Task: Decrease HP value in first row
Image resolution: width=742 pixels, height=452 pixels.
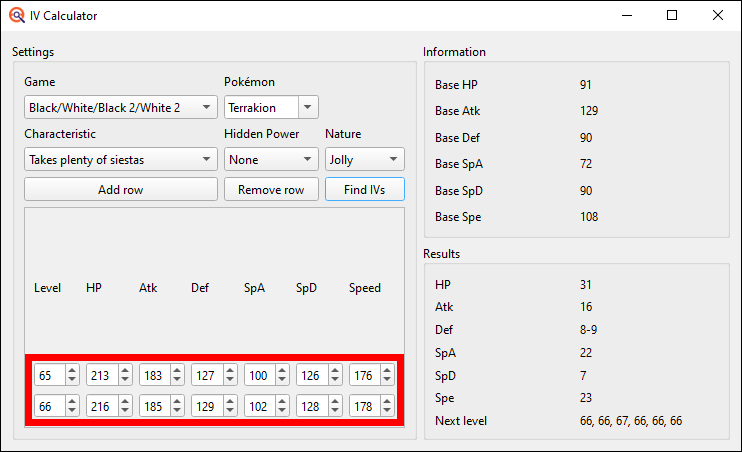Action: [124, 380]
